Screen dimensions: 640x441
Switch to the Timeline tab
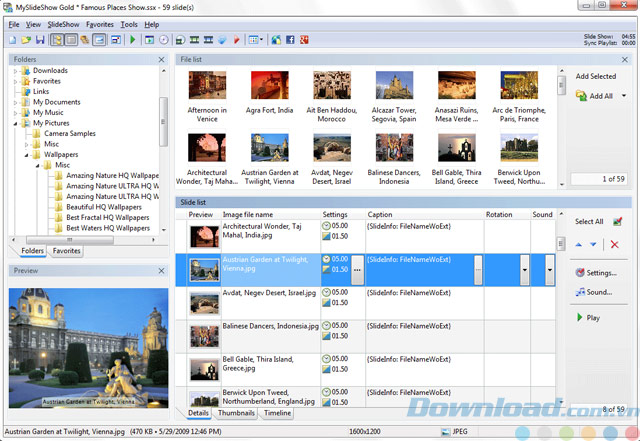coord(278,412)
